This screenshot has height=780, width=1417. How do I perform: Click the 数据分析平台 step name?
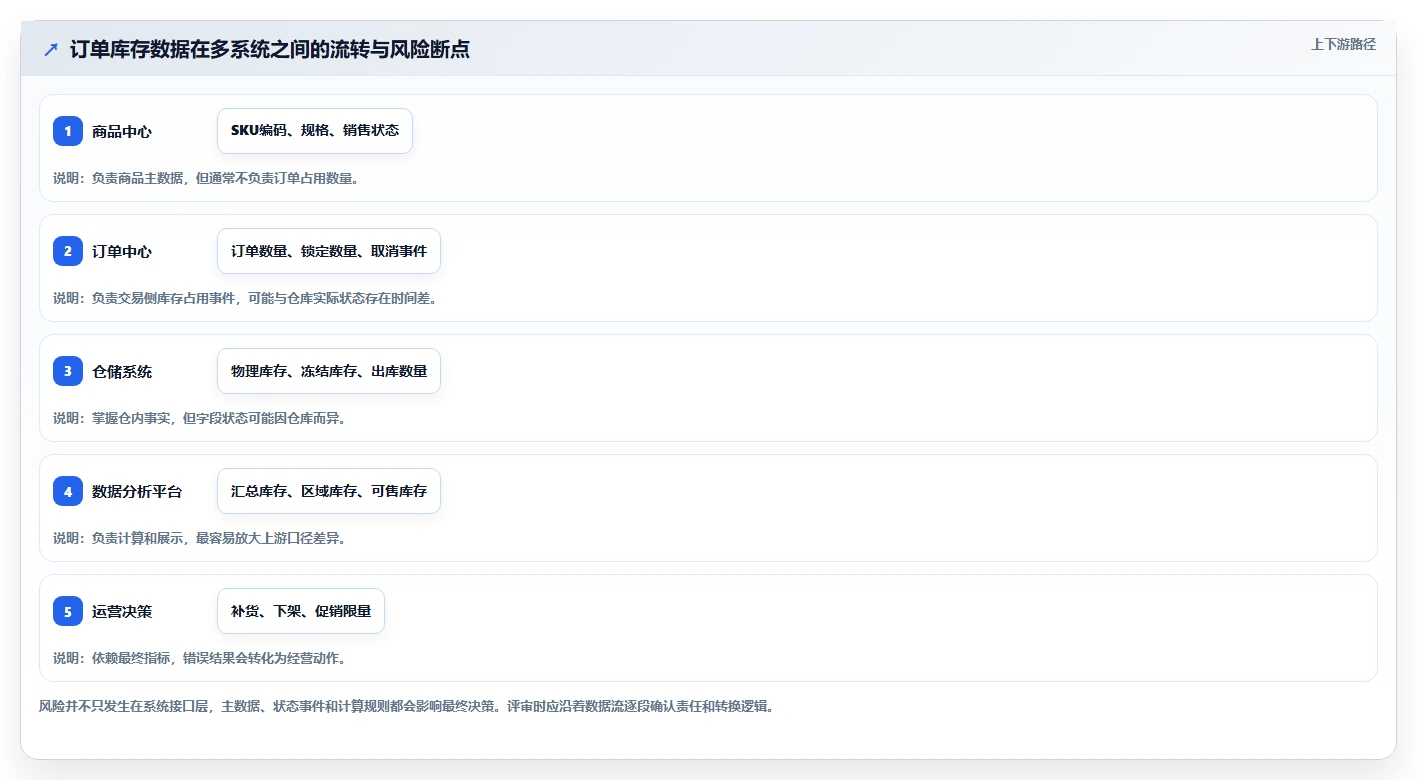(x=137, y=491)
